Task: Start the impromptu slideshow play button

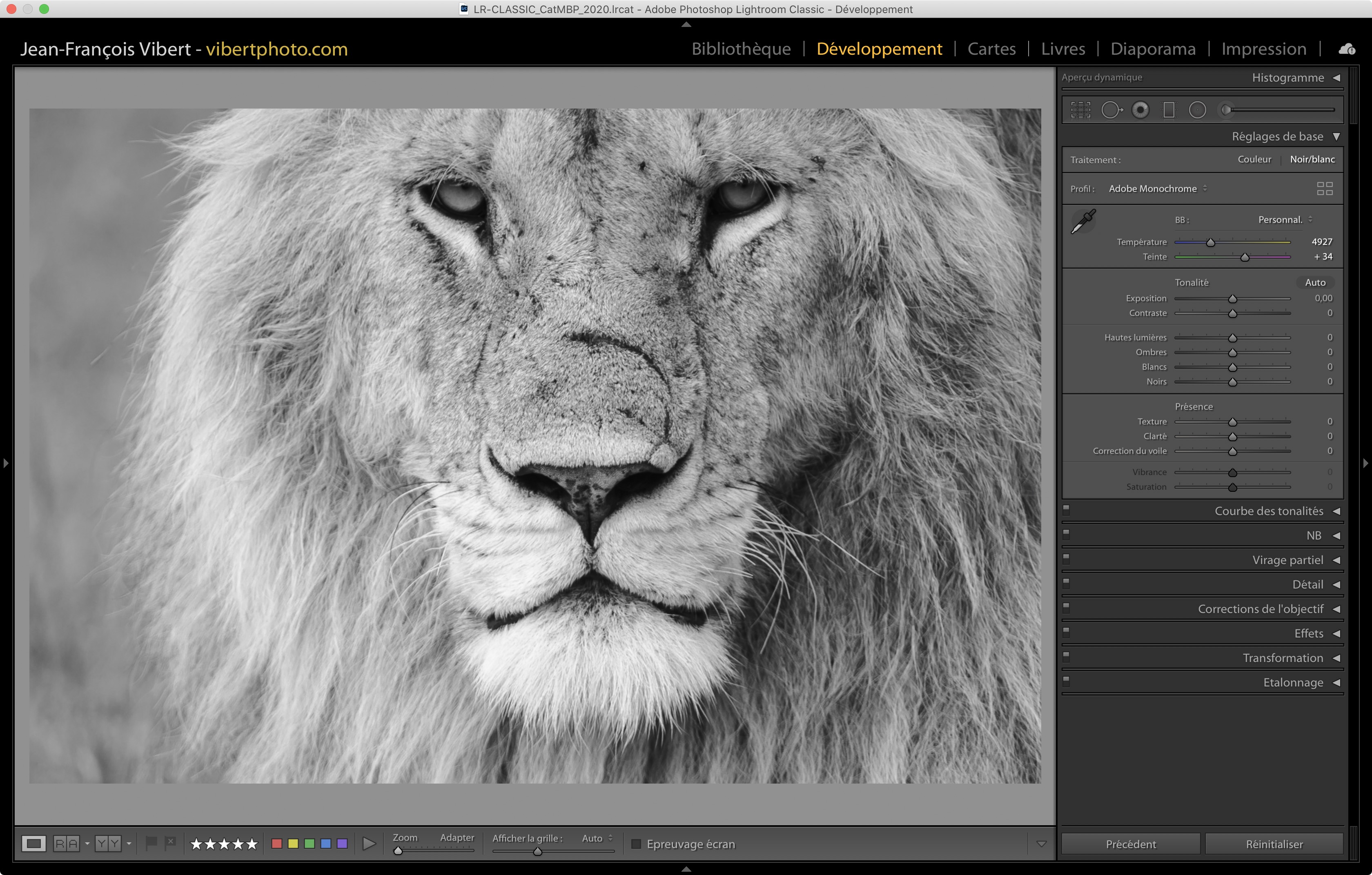Action: coord(369,844)
